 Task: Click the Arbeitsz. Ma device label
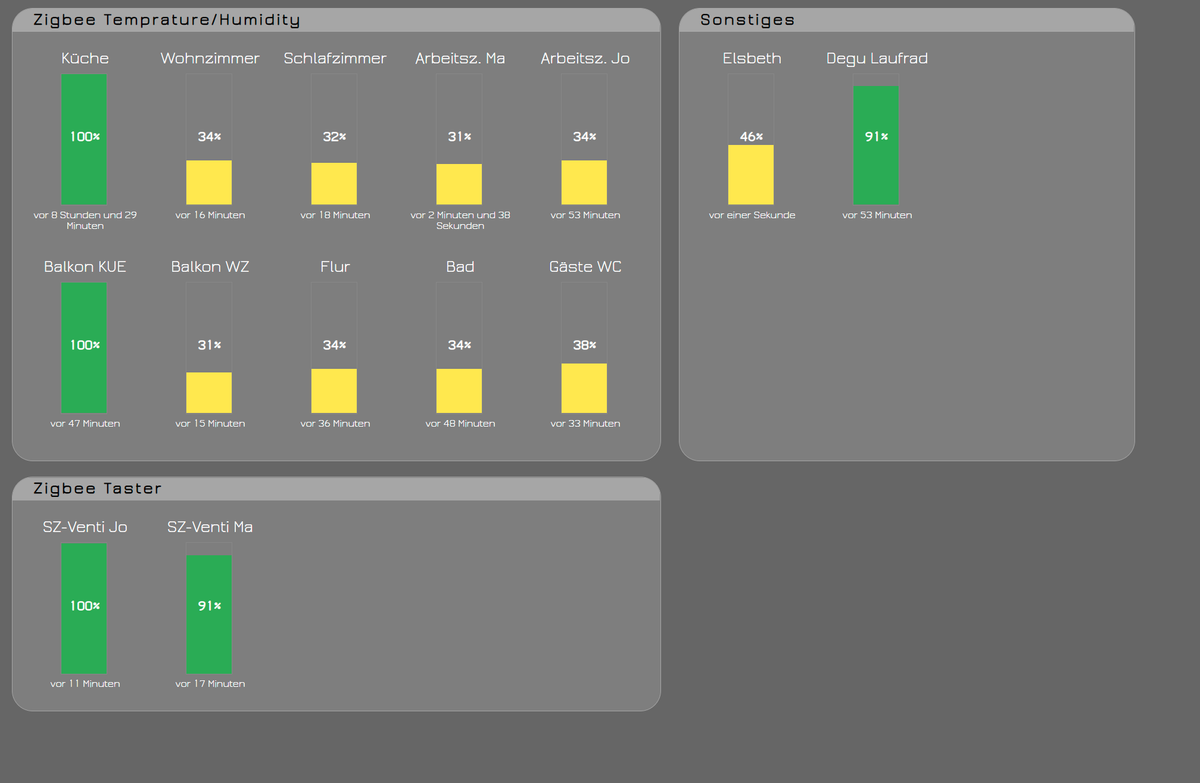tap(459, 58)
